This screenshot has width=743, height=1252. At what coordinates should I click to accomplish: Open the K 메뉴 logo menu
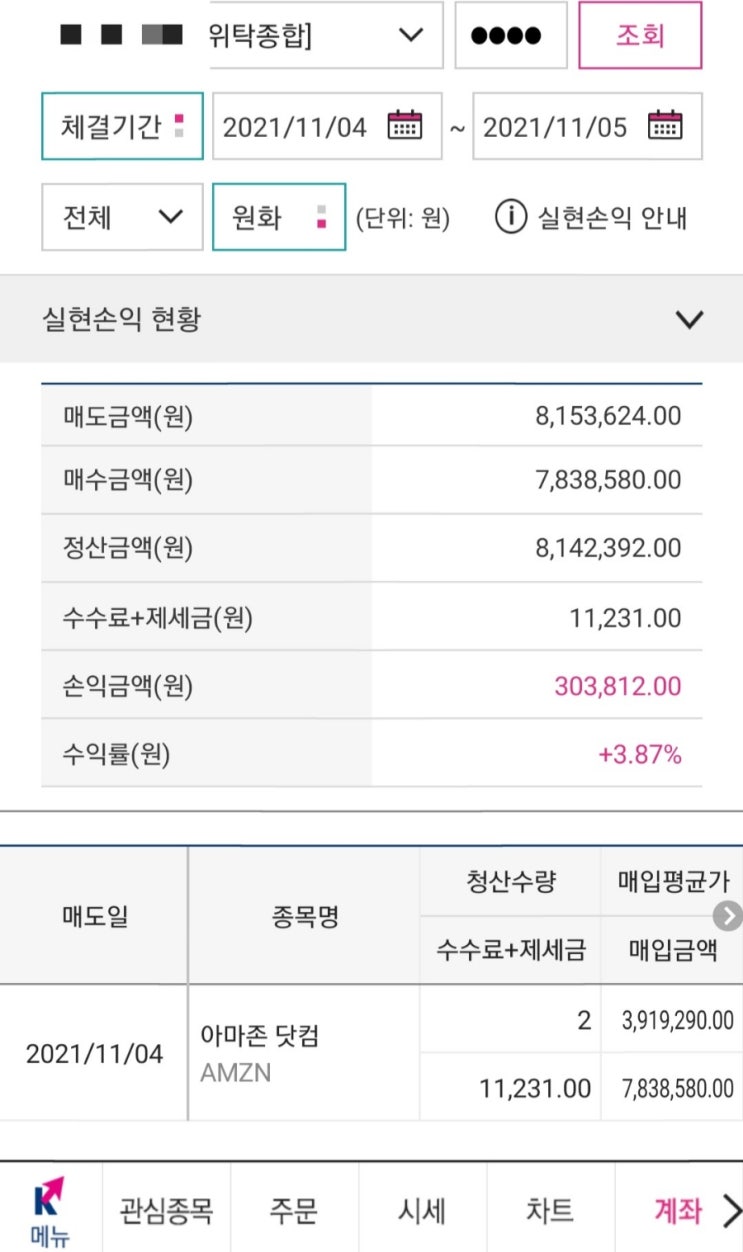coord(50,1210)
